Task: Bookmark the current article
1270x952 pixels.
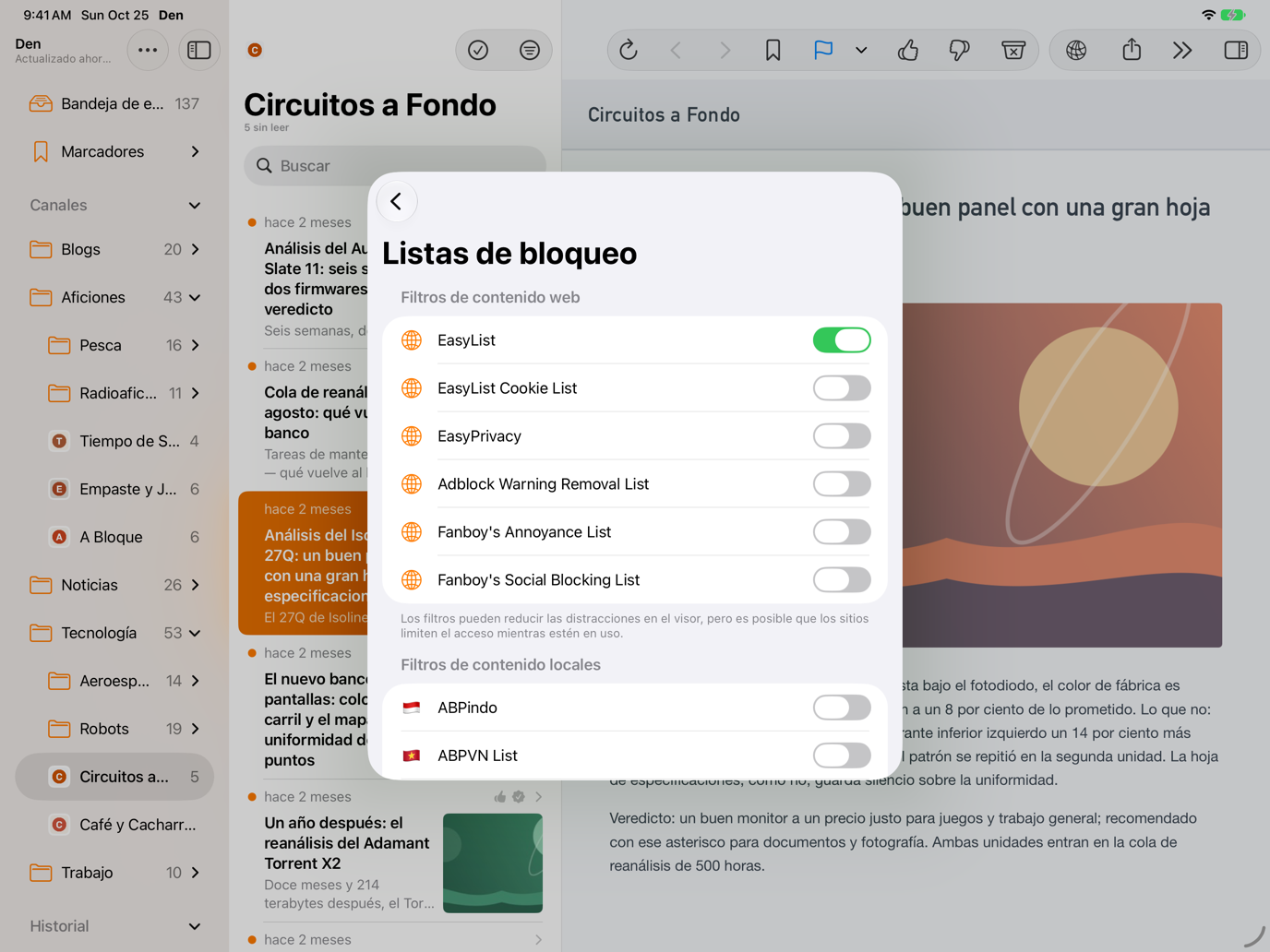Action: (773, 50)
